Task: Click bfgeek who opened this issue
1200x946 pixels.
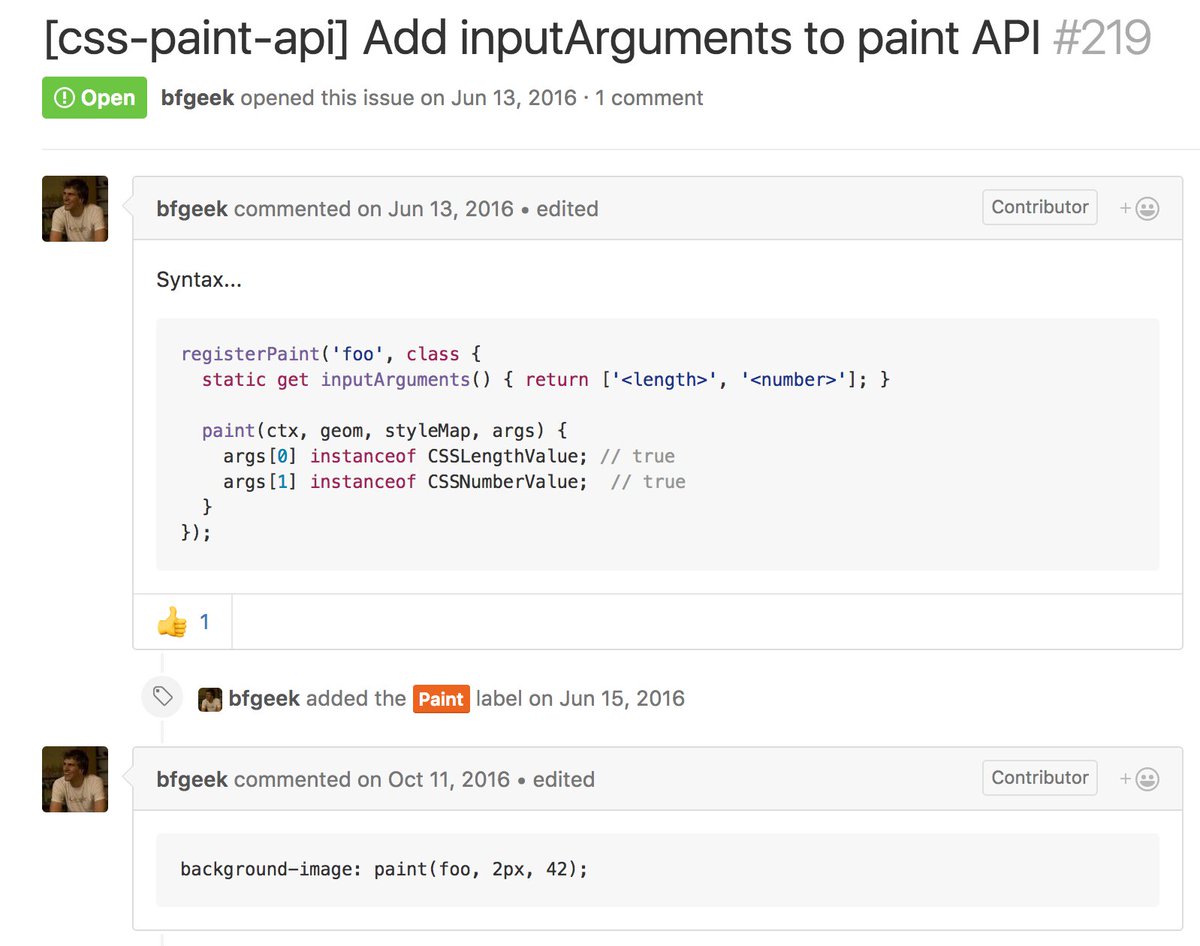Action: pyautogui.click(x=196, y=97)
